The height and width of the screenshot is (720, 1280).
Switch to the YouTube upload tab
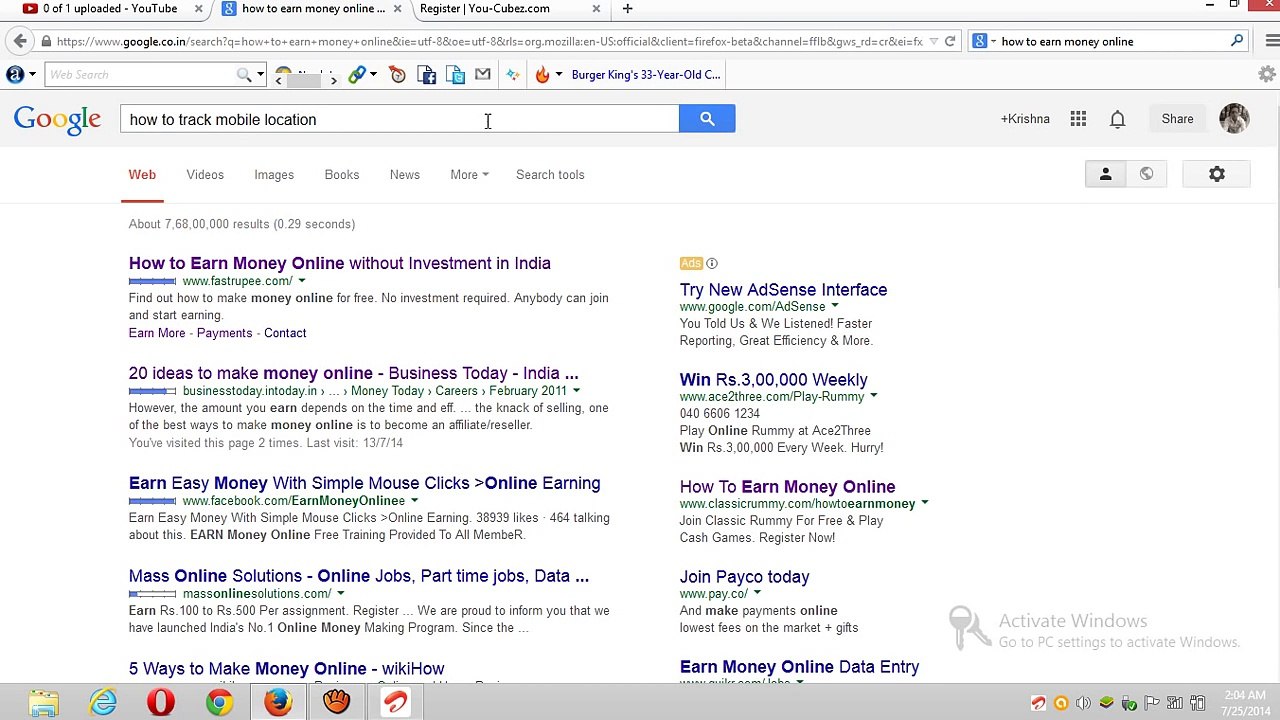coord(110,9)
